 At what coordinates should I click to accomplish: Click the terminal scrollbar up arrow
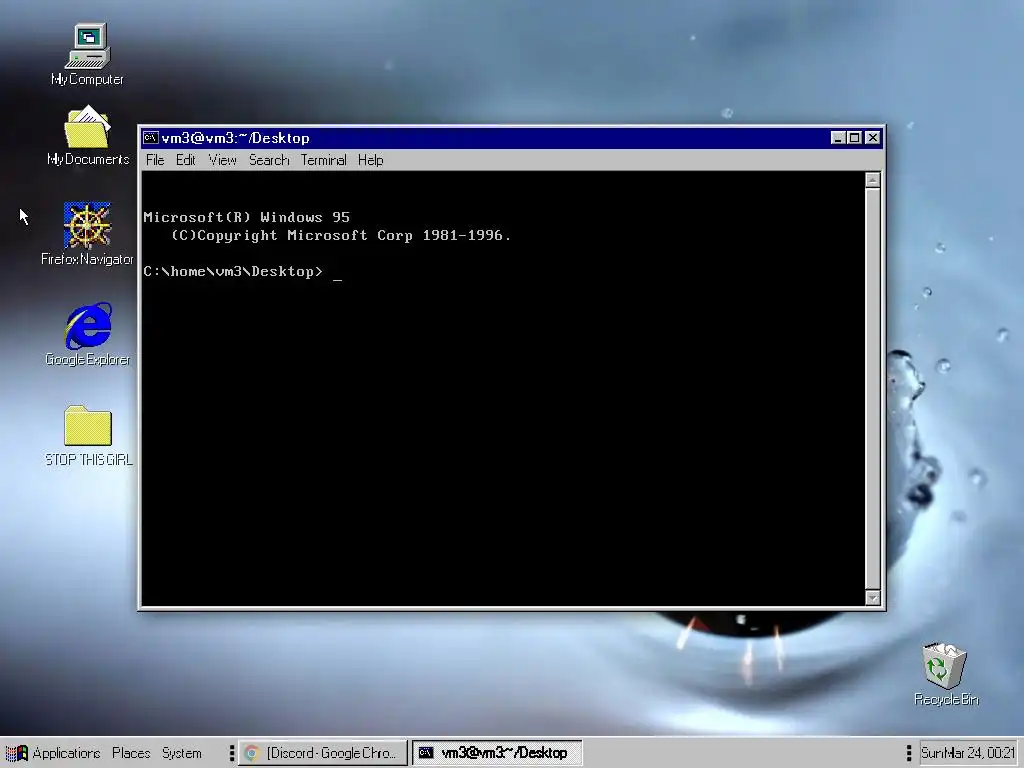point(872,180)
